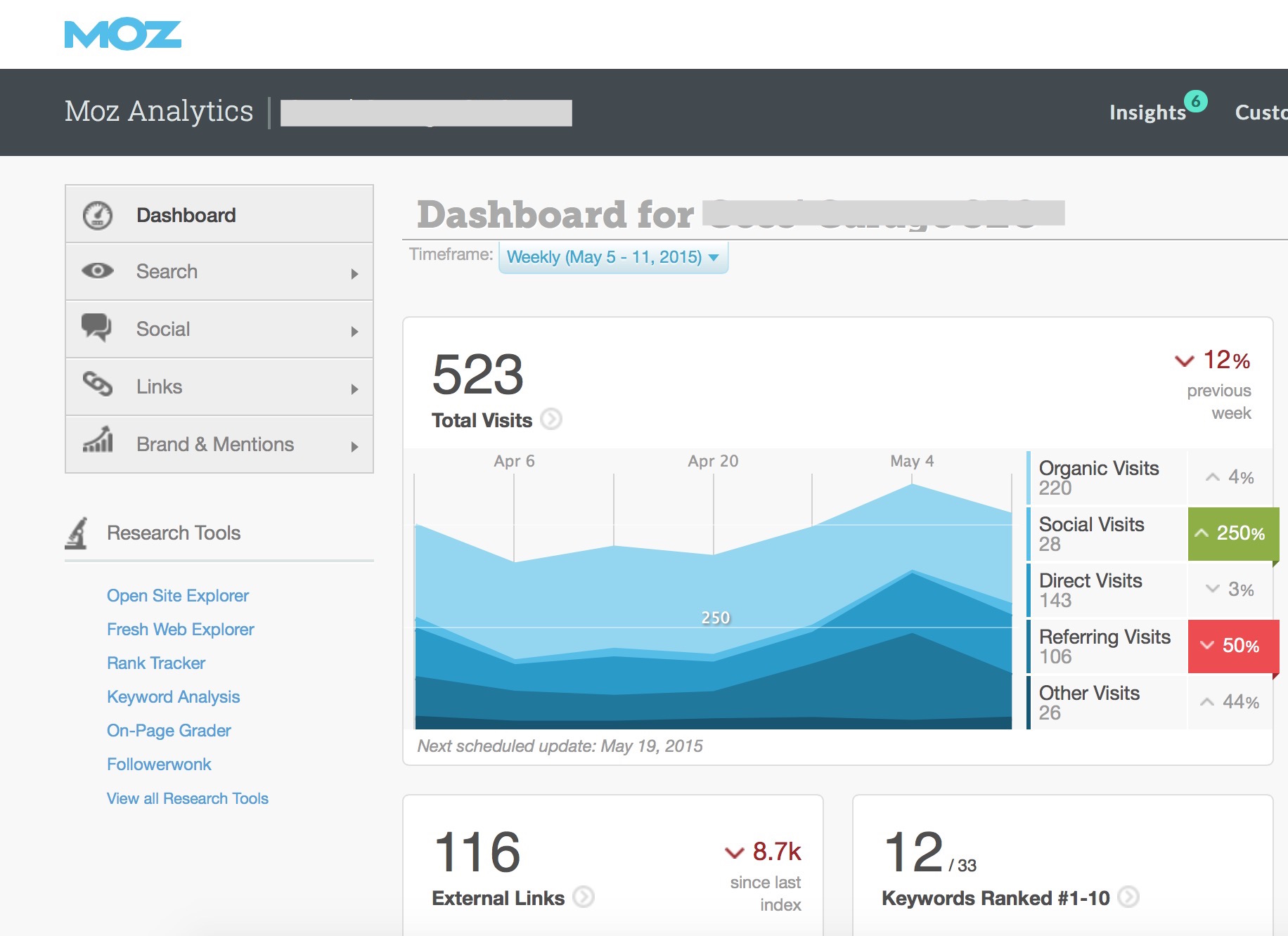Click the Research Tools microscope icon
Screen dimensions: 1288x936
(x=77, y=533)
